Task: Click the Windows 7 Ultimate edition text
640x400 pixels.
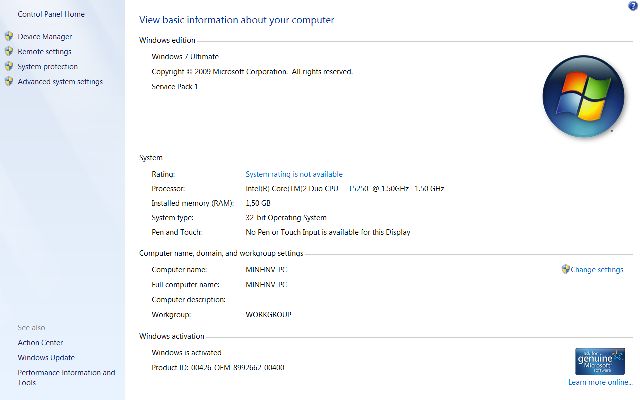Action: [185, 56]
